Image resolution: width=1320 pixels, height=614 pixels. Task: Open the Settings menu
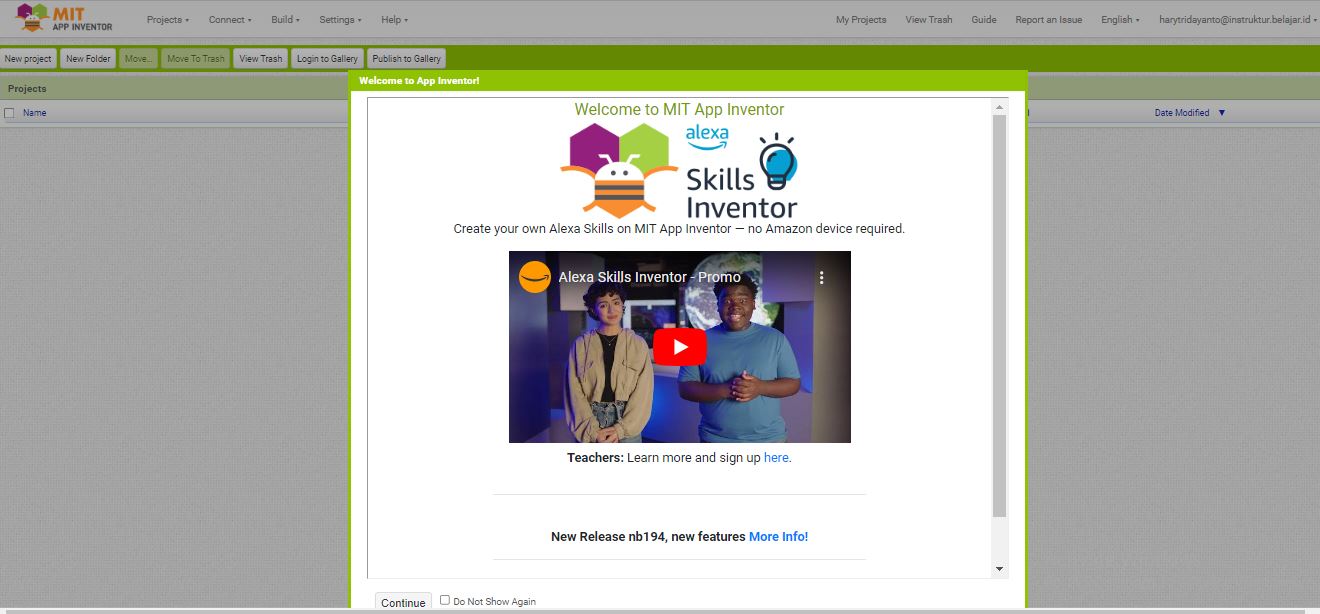coord(339,19)
